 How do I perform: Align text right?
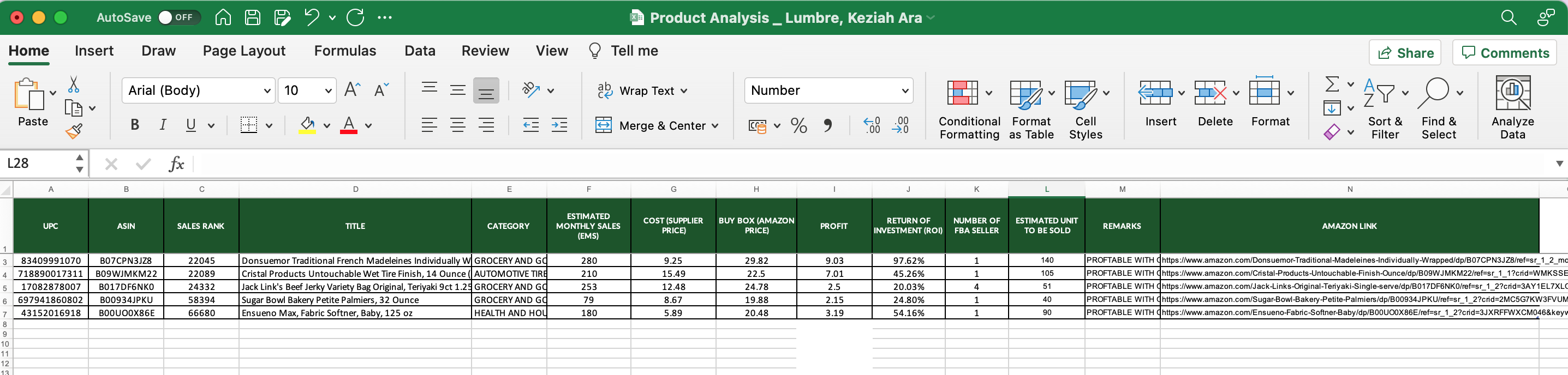pyautogui.click(x=486, y=125)
